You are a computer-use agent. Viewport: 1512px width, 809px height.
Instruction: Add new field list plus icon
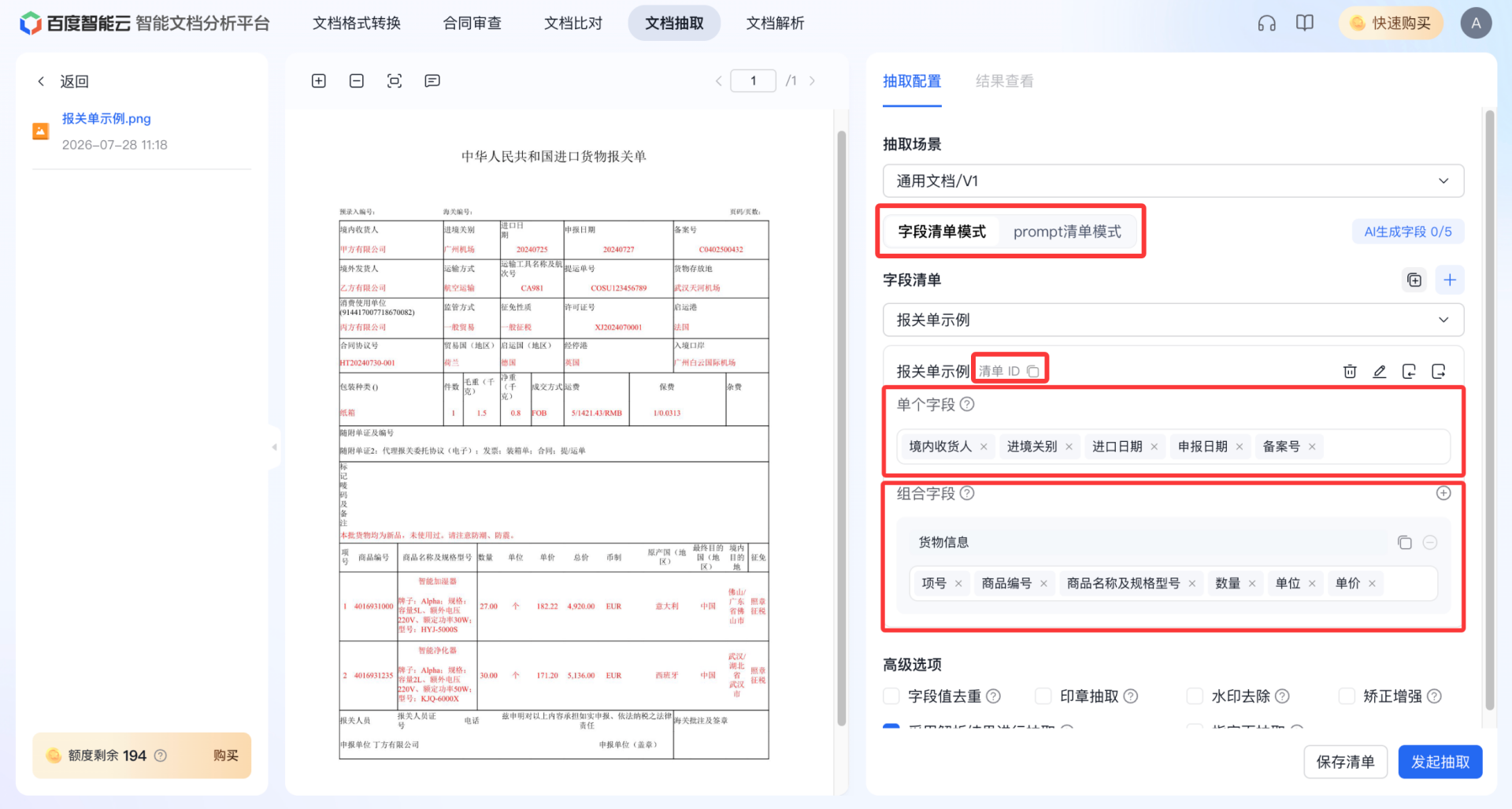coord(1450,280)
